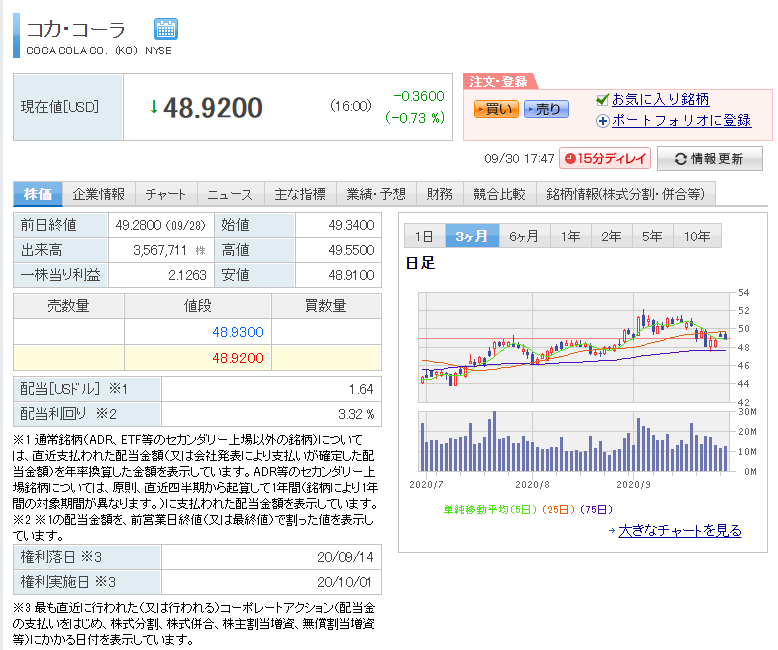
Task: Switch chart to 6ヶ月 range
Action: click(524, 236)
